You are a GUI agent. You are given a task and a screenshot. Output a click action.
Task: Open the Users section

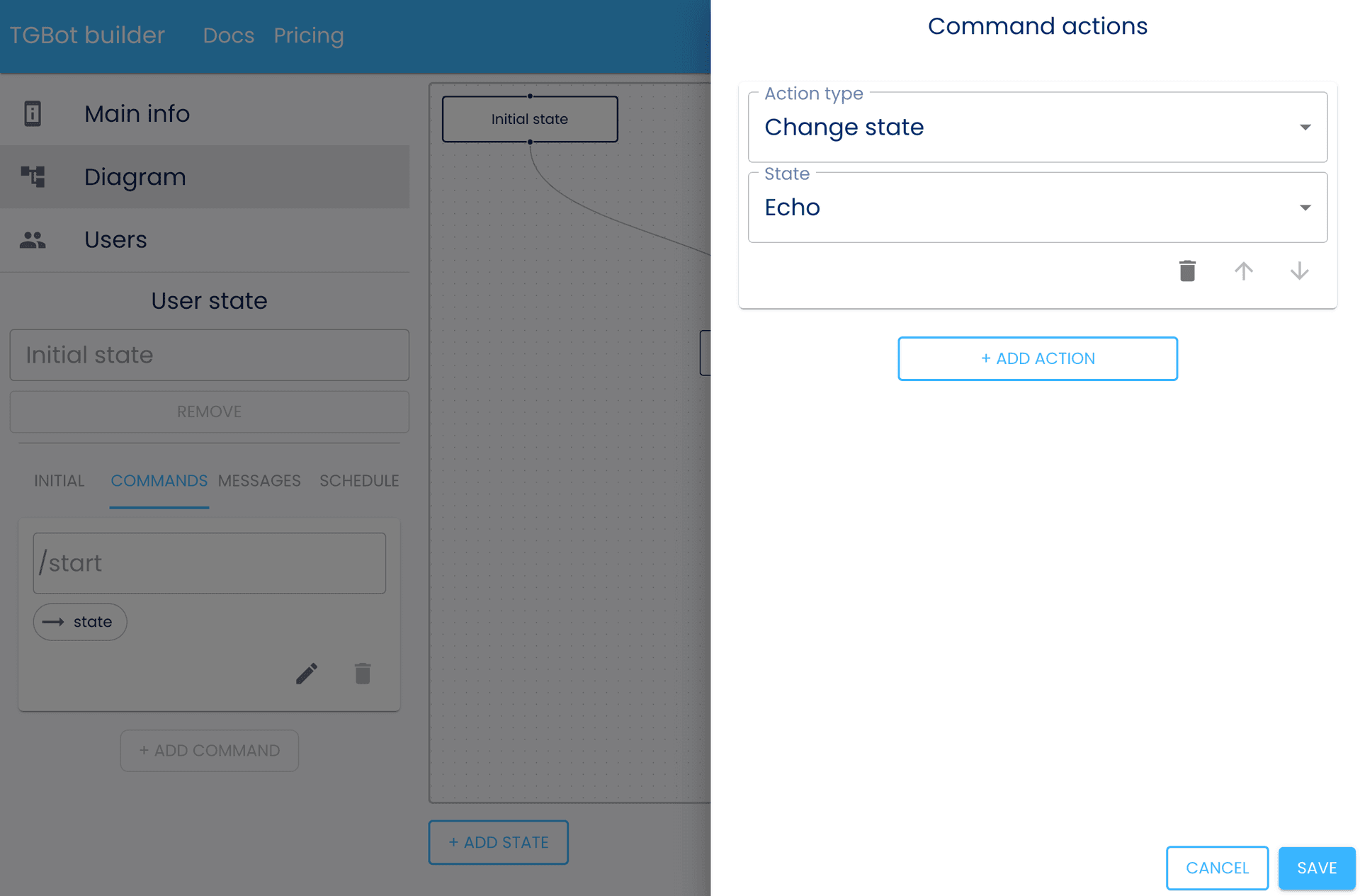pos(205,239)
